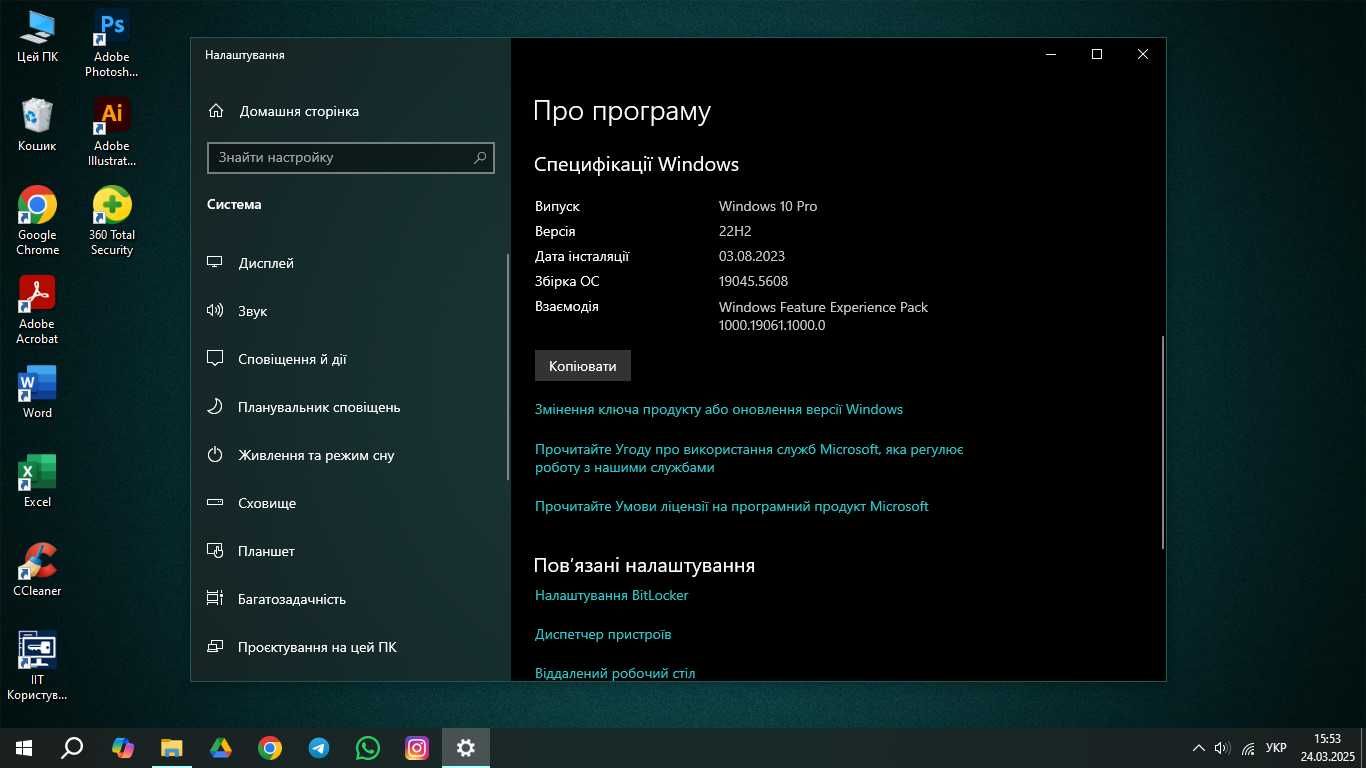Open the Microsoft services agreement link
1366x768 pixels.
click(749, 458)
